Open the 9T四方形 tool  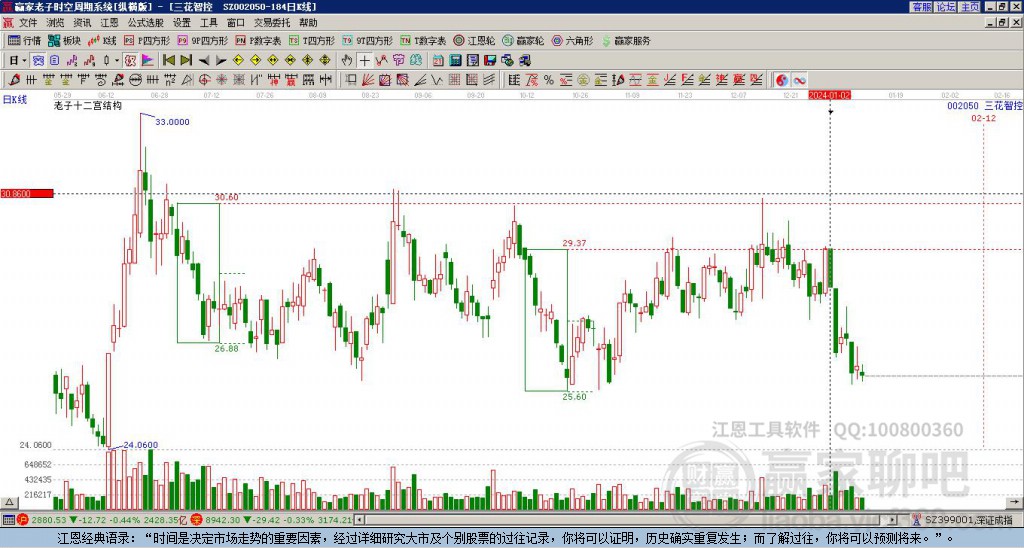pos(368,40)
